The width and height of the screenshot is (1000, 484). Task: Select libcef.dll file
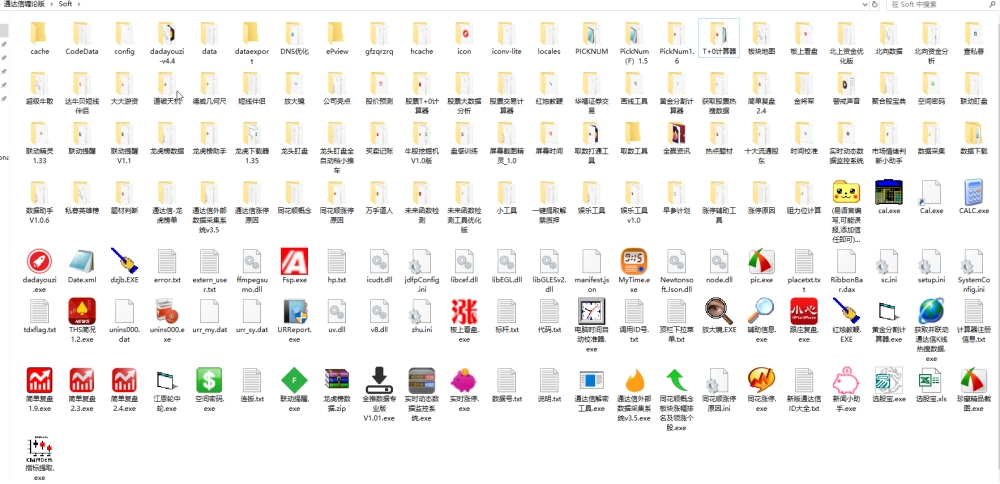click(464, 261)
